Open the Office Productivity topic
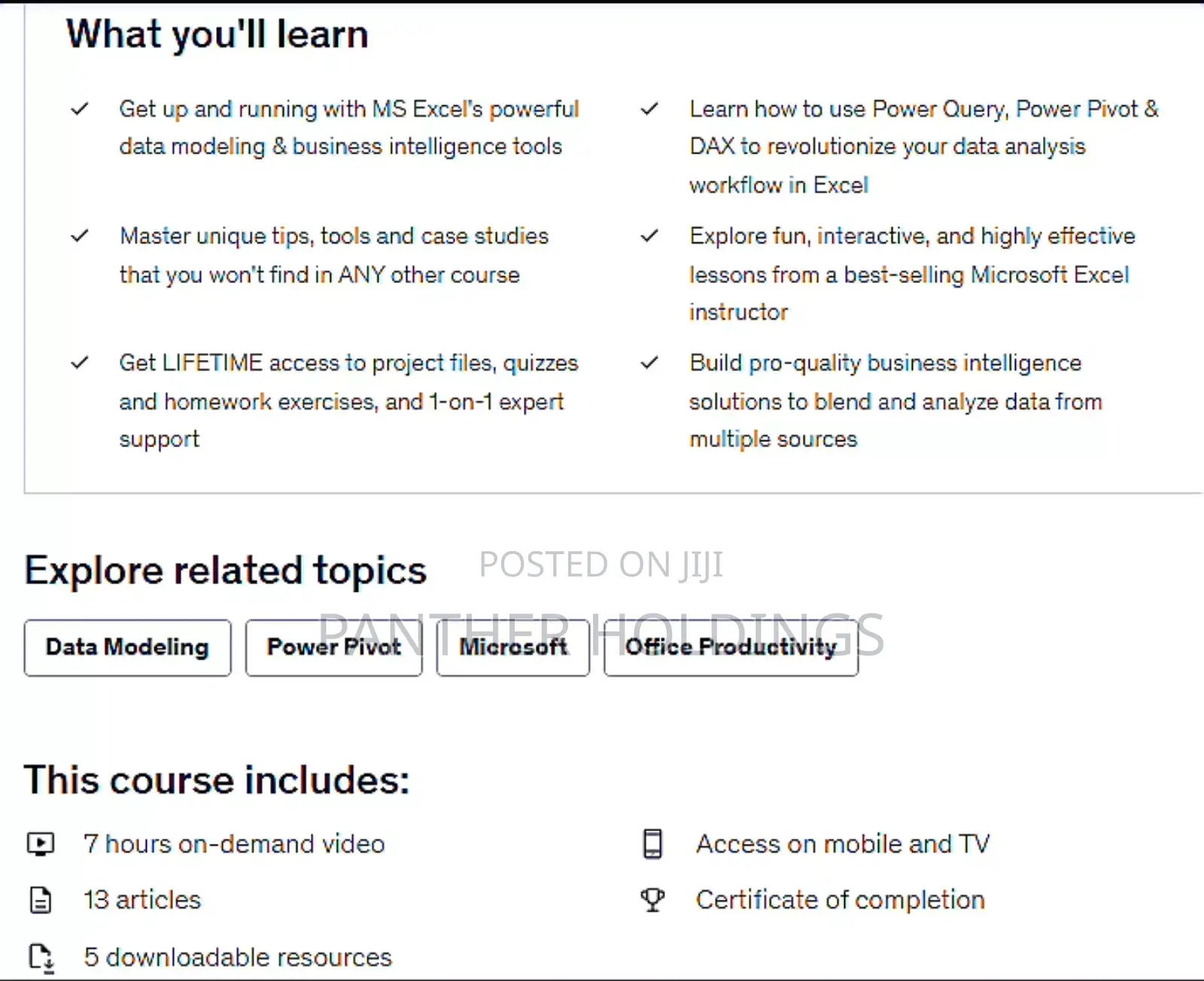 (x=730, y=647)
